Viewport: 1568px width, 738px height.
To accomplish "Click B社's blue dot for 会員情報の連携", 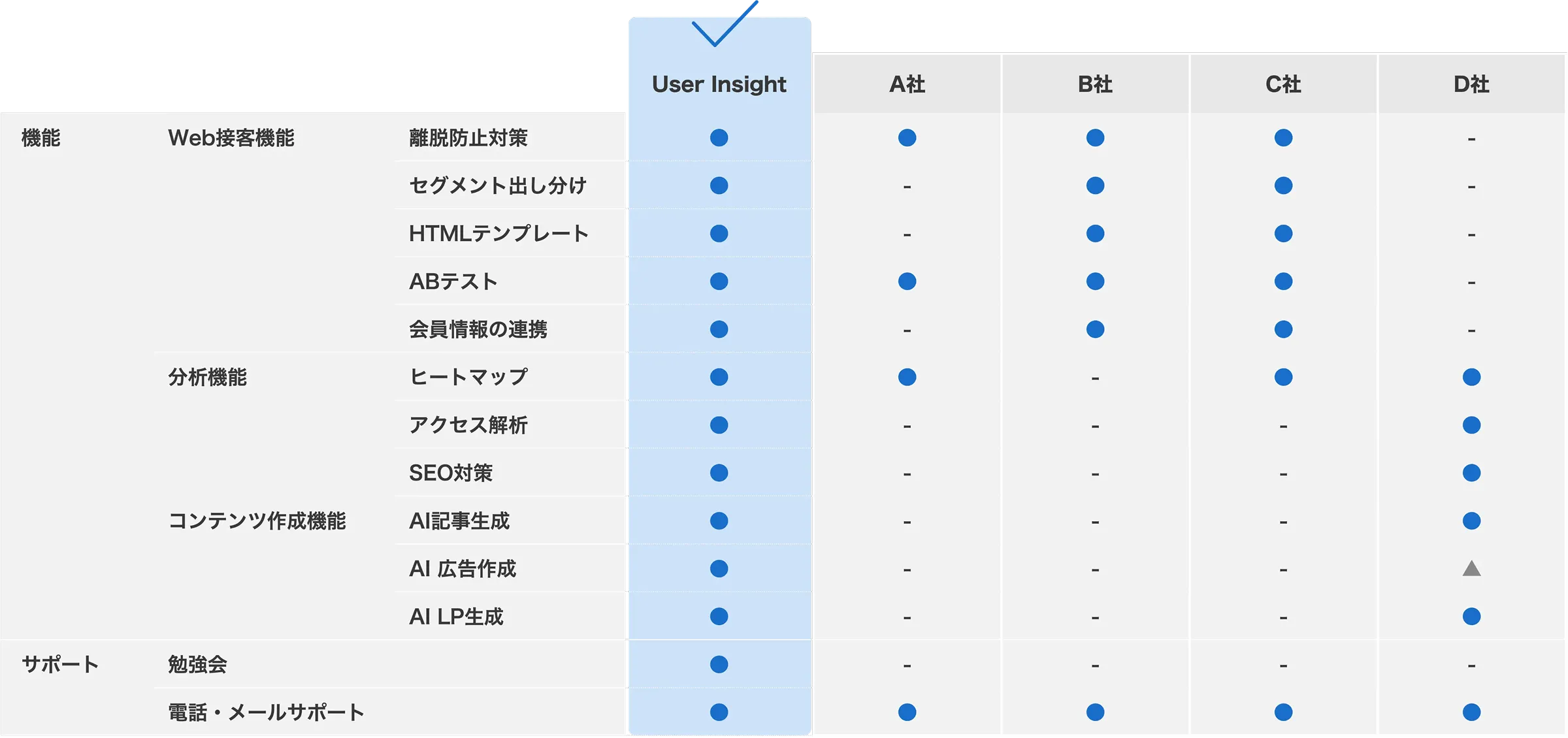I will pos(1095,329).
